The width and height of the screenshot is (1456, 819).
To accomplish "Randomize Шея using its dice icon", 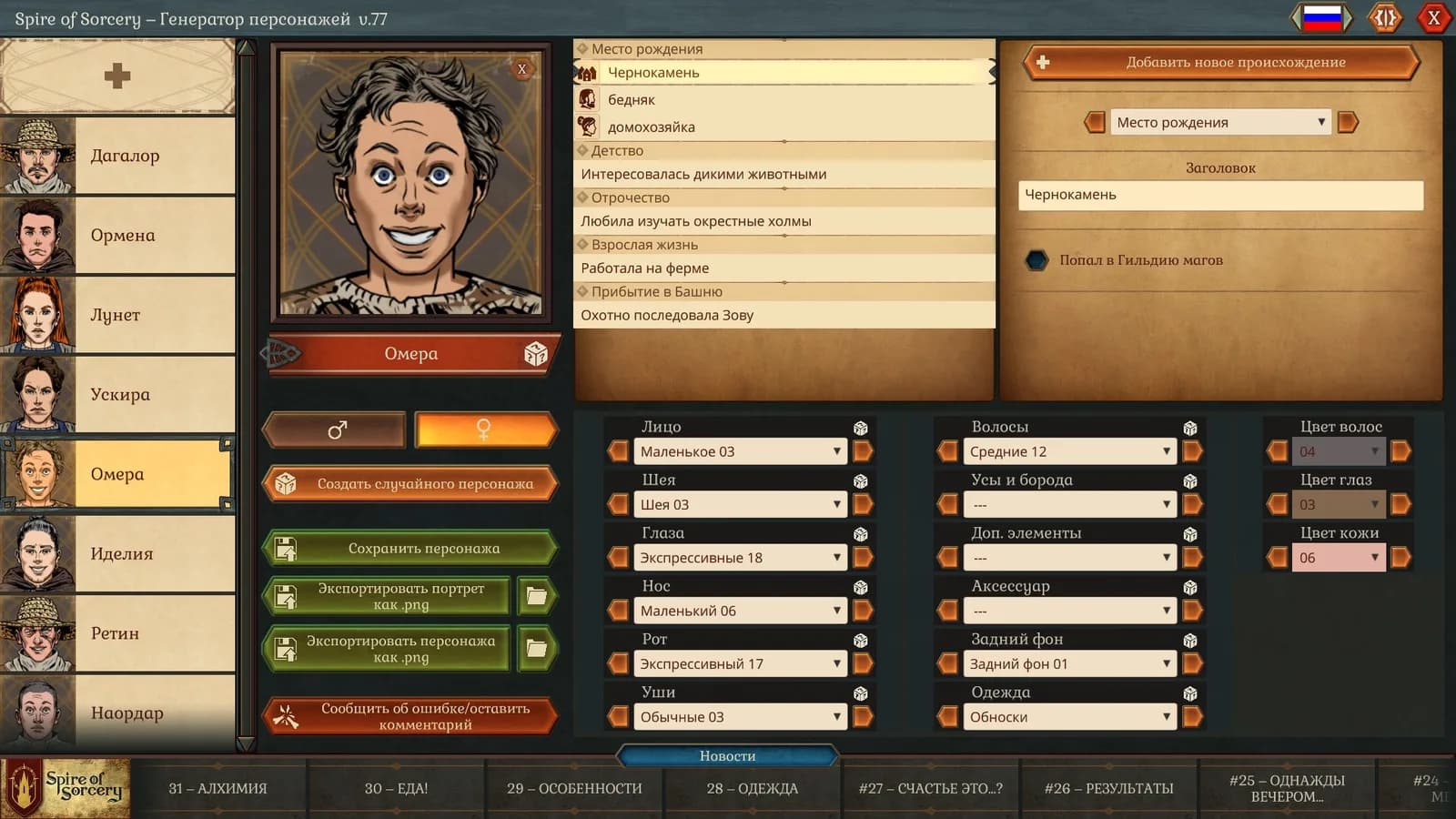I will tap(860, 480).
